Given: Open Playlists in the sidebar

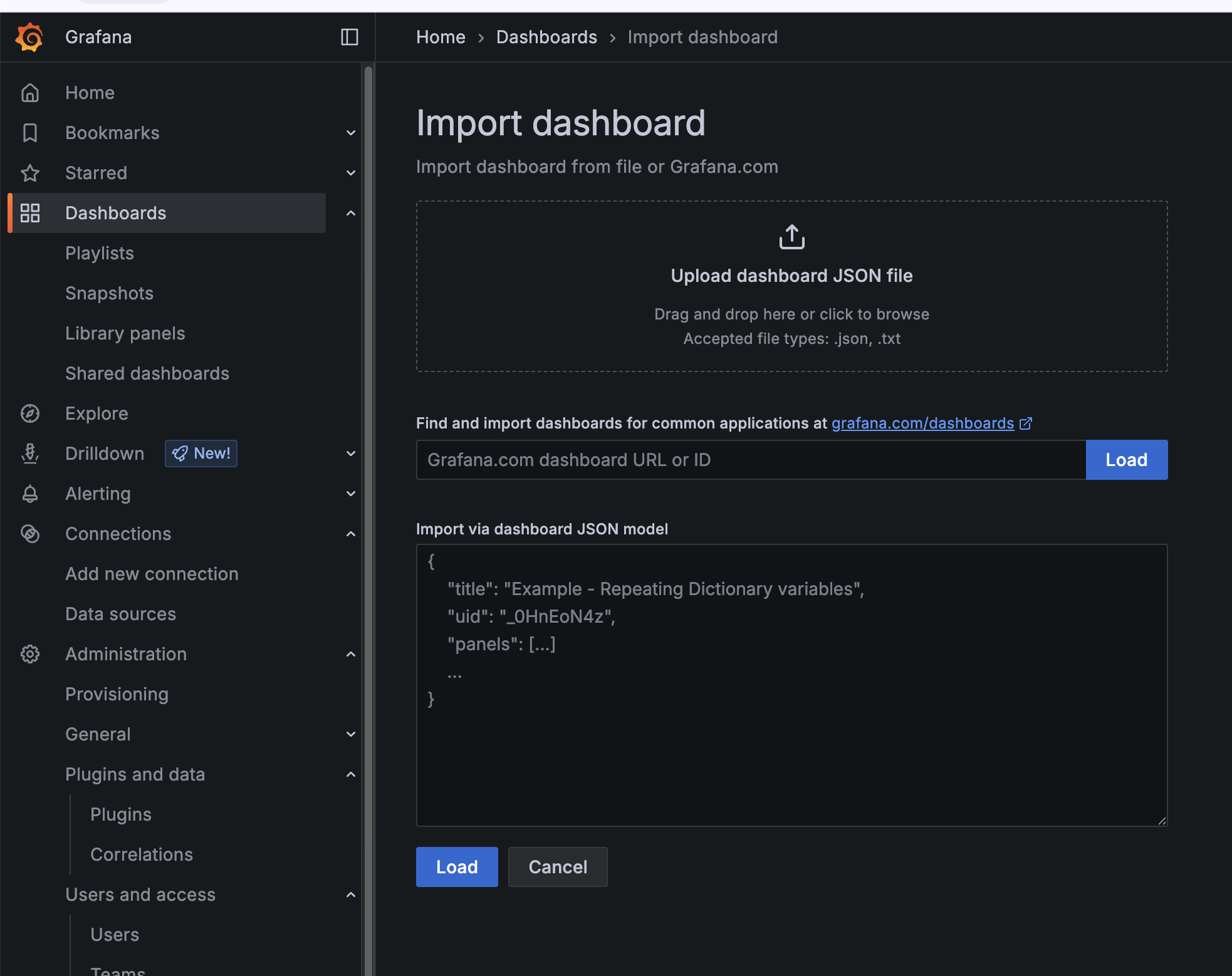Looking at the screenshot, I should 100,253.
